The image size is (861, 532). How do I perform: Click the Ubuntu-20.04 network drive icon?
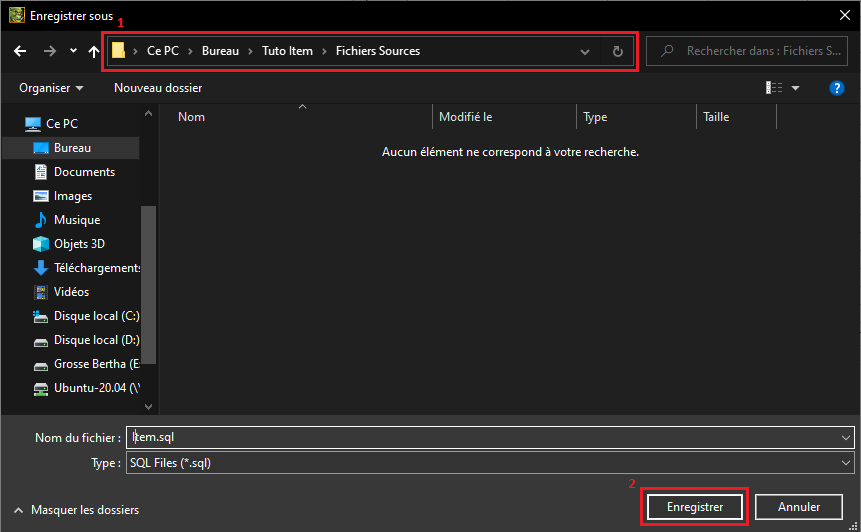(41, 389)
